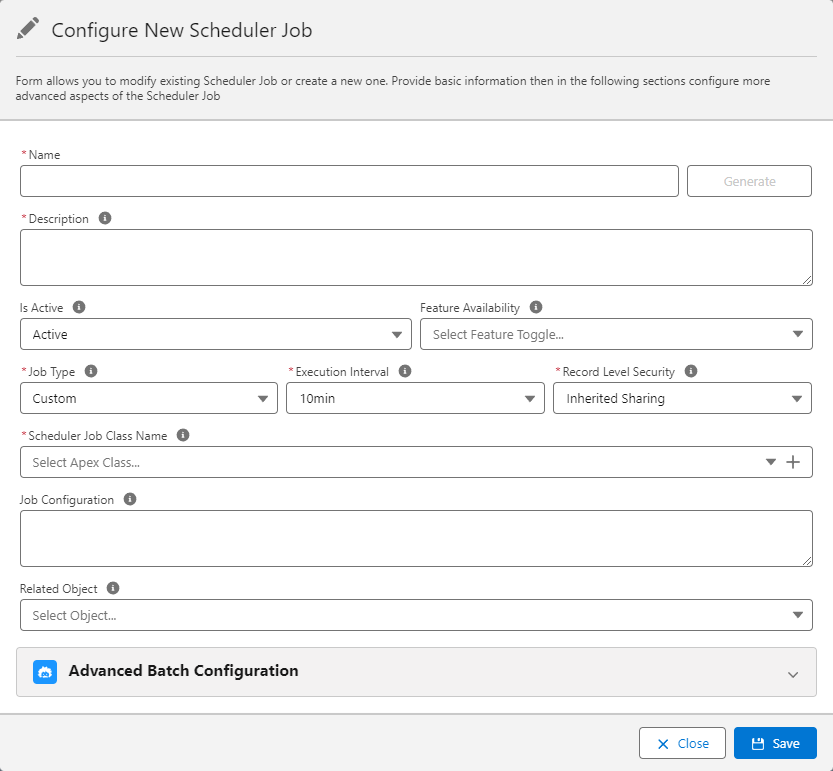Click the pencil icon in the header

(x=28, y=28)
